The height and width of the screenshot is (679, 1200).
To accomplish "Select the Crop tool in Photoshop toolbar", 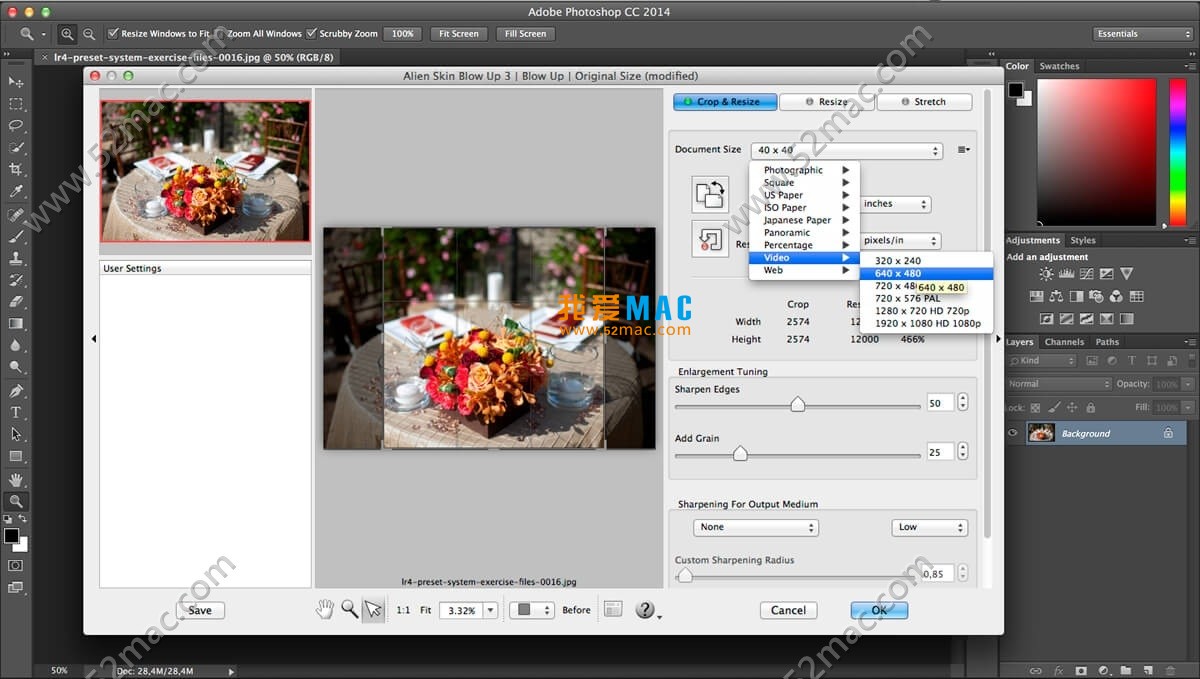I will coord(16,170).
